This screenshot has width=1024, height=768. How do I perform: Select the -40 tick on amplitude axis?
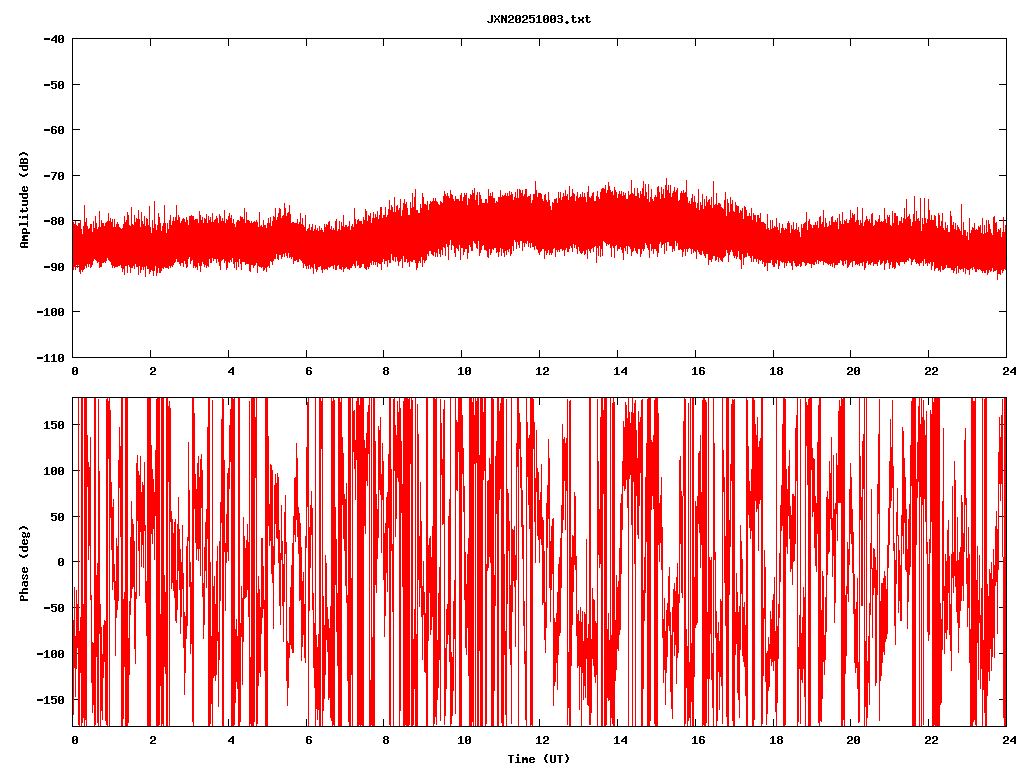[54, 39]
